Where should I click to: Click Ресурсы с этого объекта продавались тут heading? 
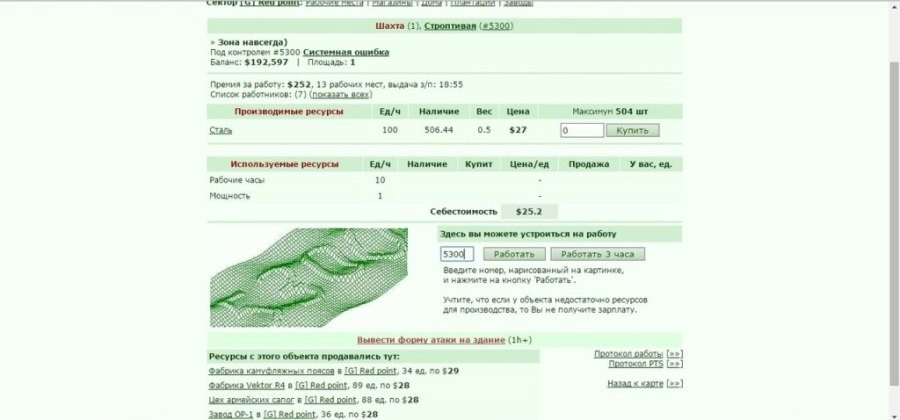pyautogui.click(x=305, y=356)
